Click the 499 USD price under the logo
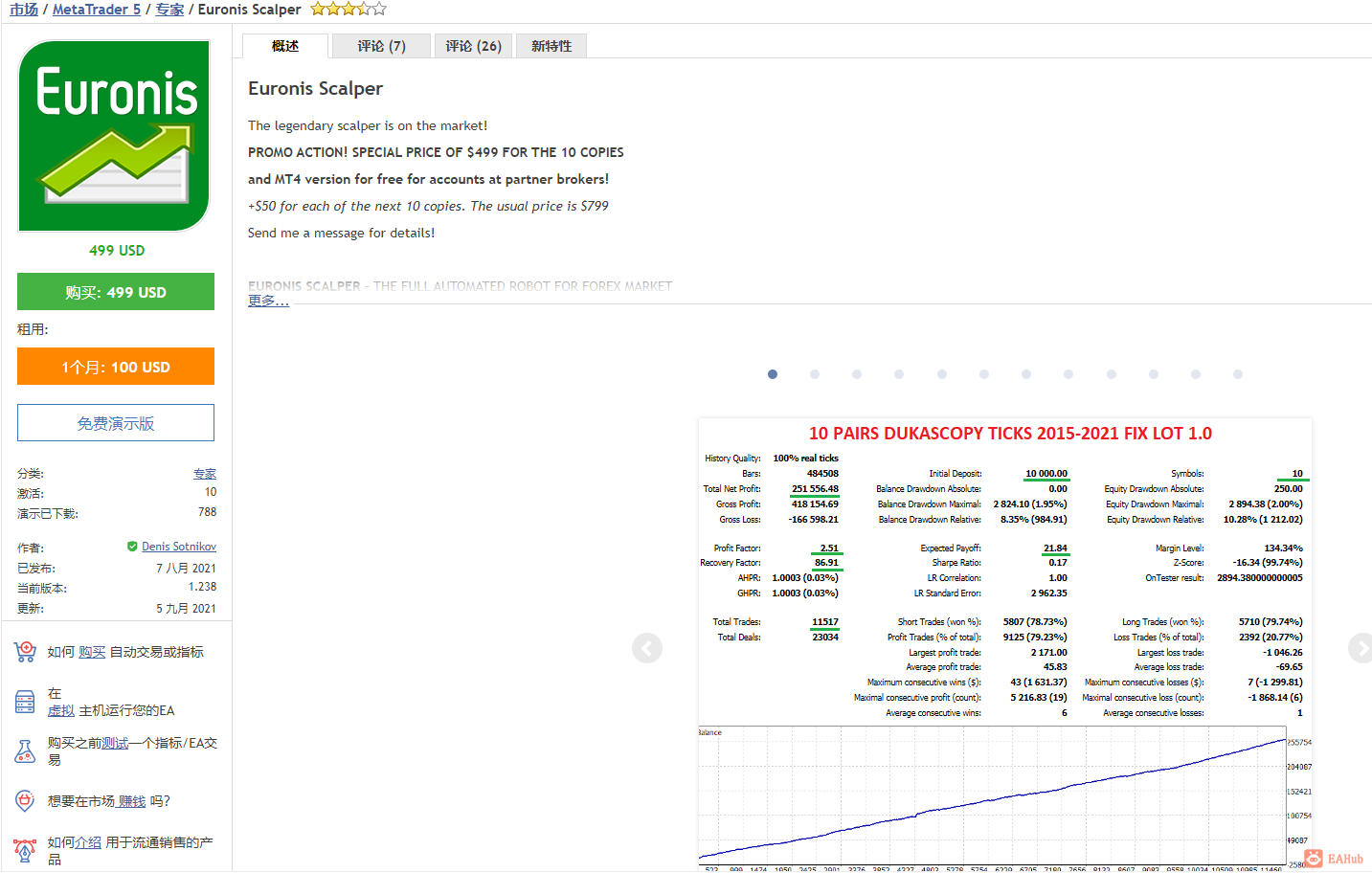The image size is (1372, 873). click(117, 250)
